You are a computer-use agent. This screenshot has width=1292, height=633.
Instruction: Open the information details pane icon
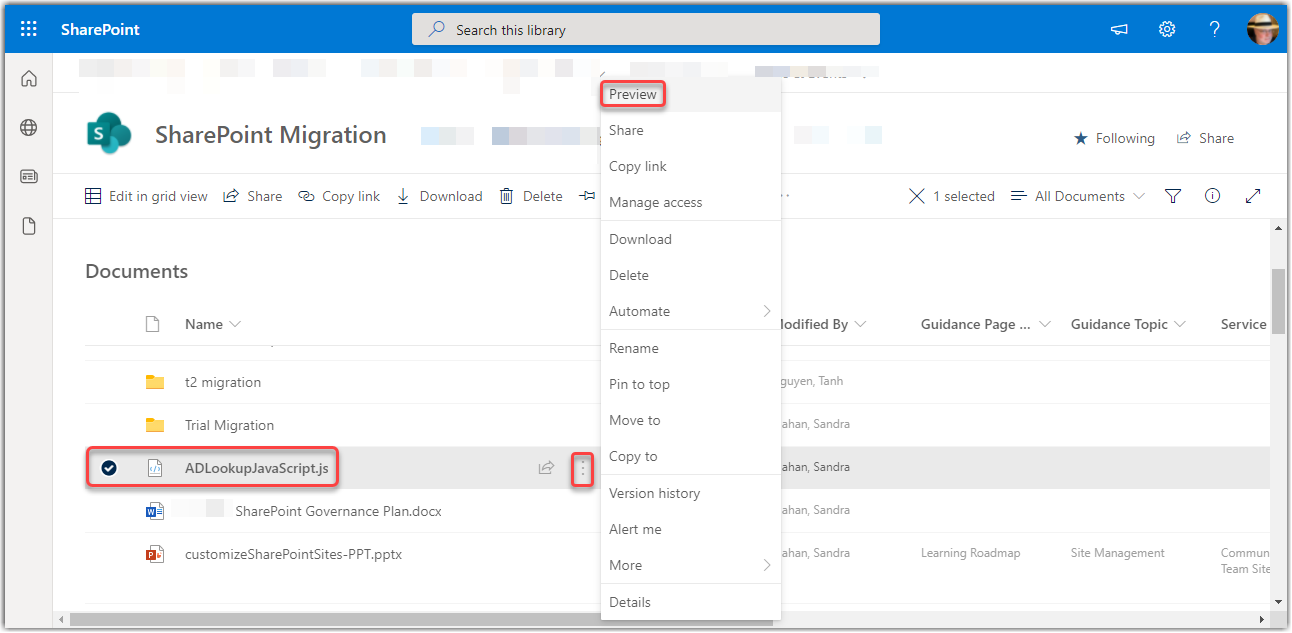pyautogui.click(x=1212, y=196)
